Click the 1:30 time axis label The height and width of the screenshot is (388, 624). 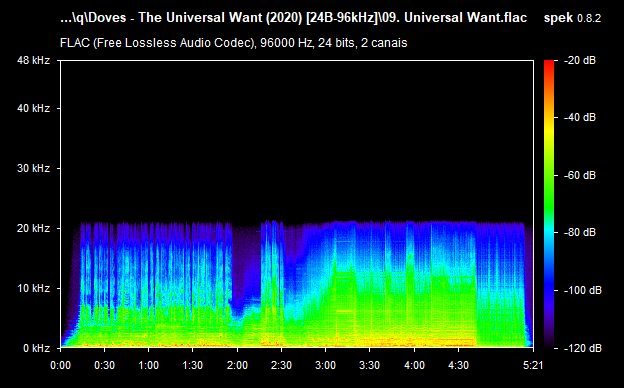click(x=193, y=365)
